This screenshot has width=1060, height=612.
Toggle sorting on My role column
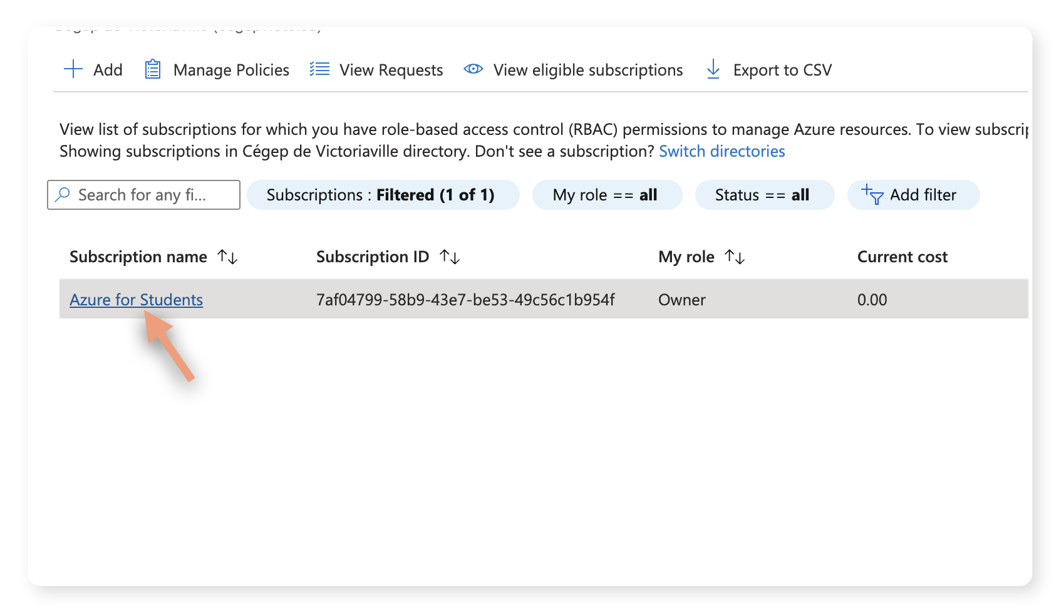(736, 256)
